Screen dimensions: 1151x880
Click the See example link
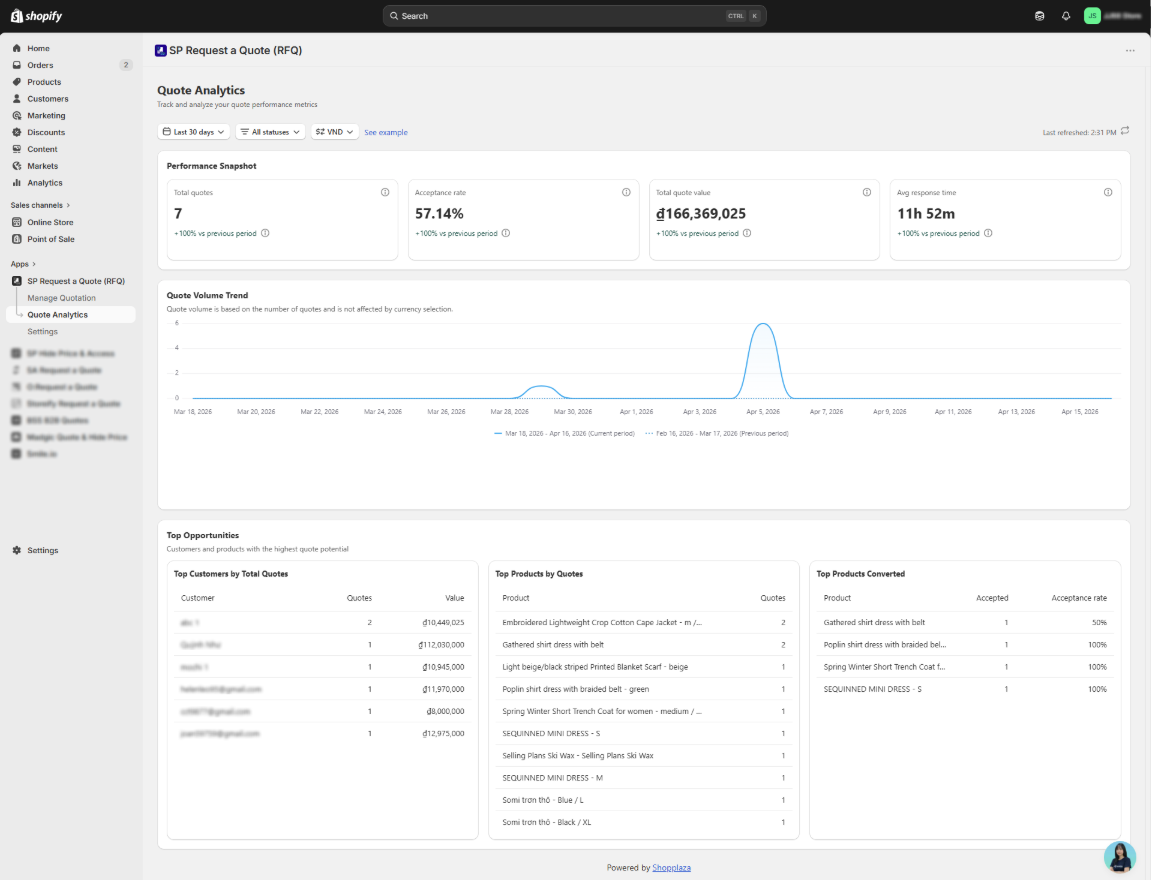(x=385, y=132)
